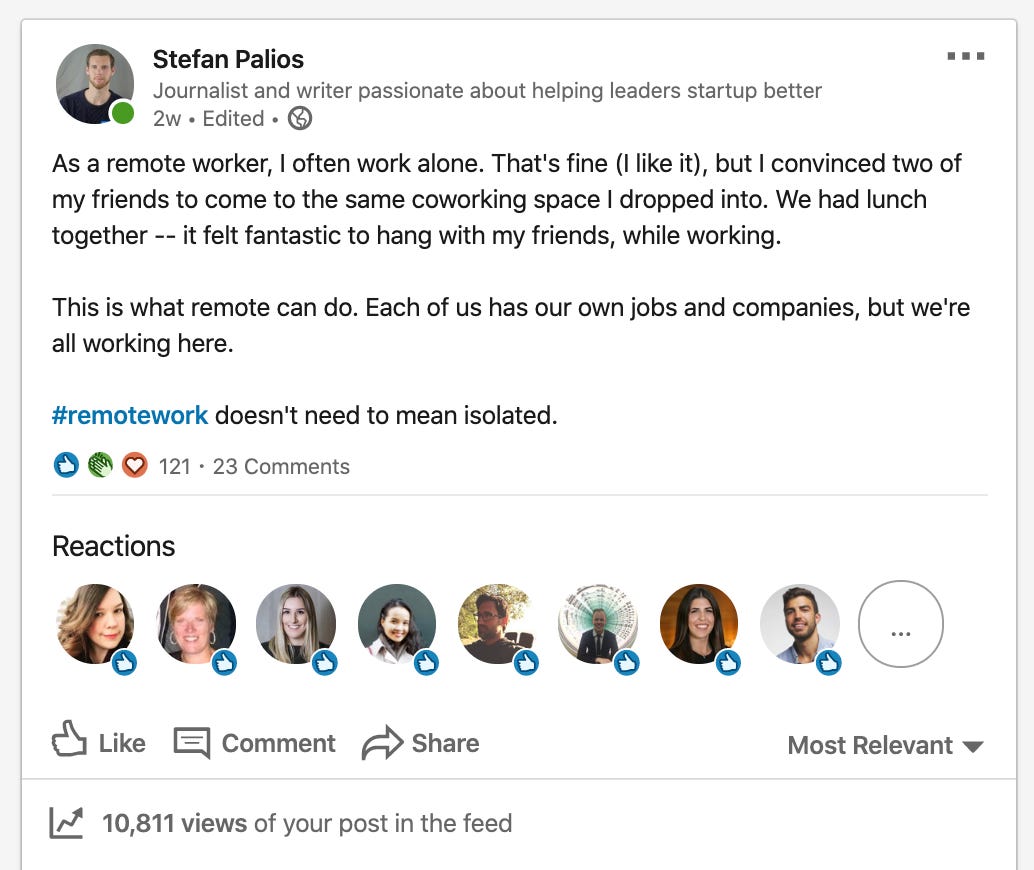This screenshot has height=870, width=1034.
Task: Click the last reactor's avatar with beard
Action: 799,624
